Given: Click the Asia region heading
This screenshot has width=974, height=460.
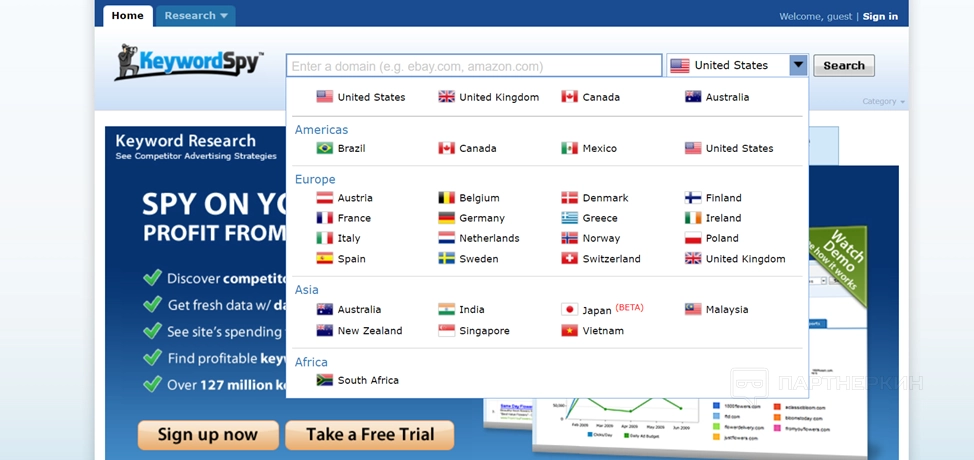Looking at the screenshot, I should 306,290.
